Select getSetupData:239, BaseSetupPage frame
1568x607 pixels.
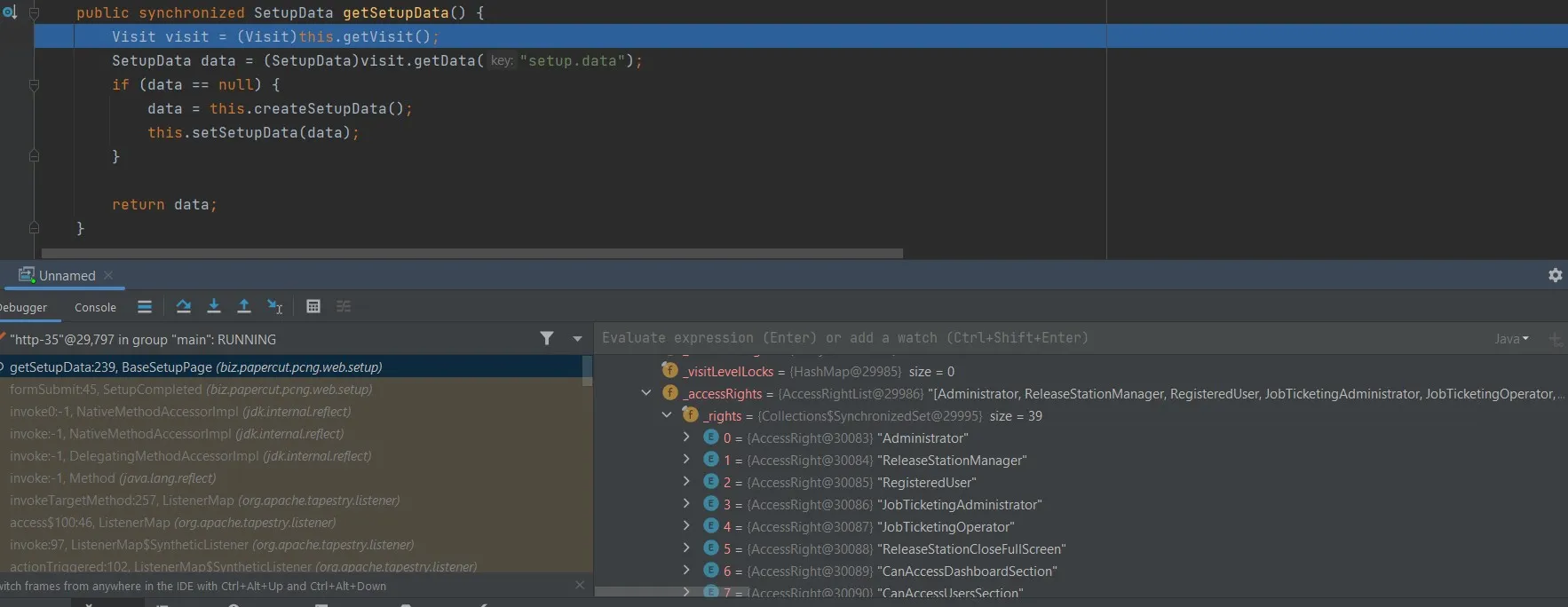tap(291, 367)
